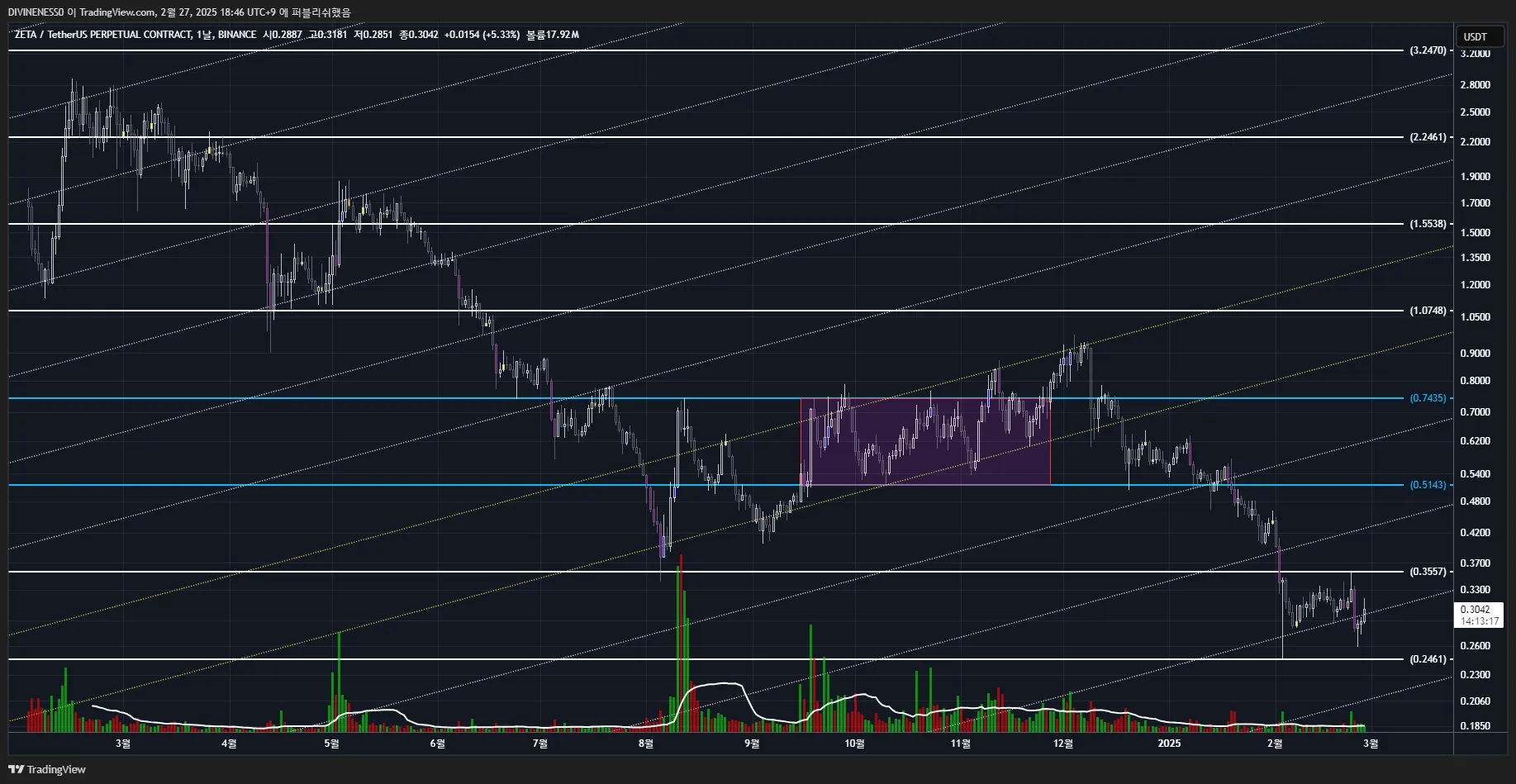Click 0.4800 on the price scale
Viewport: 1516px width, 784px height.
(x=1476, y=501)
